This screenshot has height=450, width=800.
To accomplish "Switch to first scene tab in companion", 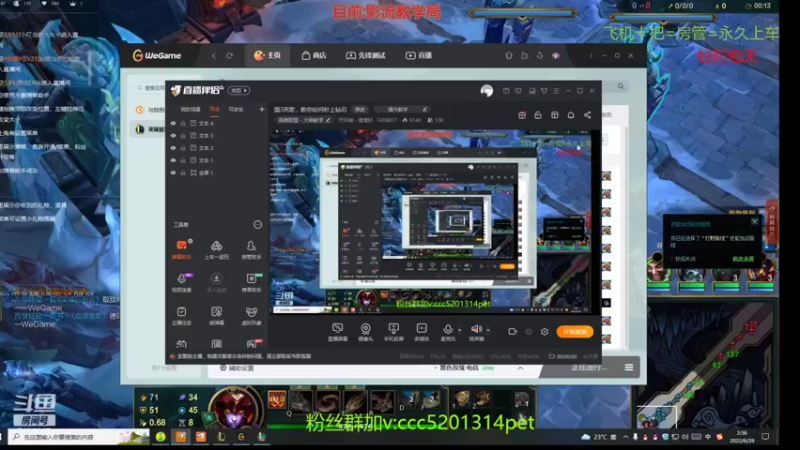I will [x=190, y=109].
